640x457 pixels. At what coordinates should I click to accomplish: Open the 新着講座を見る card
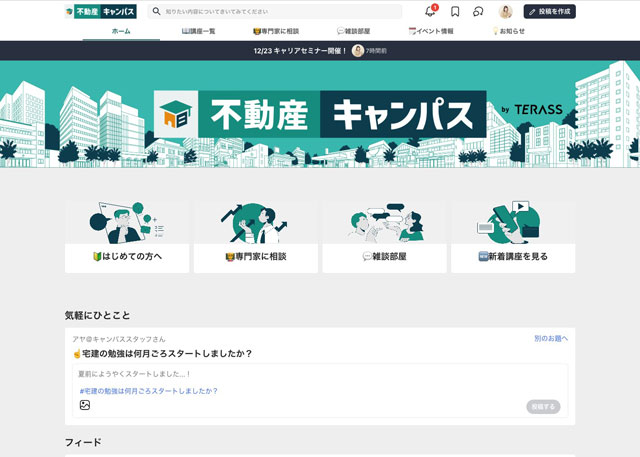pos(513,237)
